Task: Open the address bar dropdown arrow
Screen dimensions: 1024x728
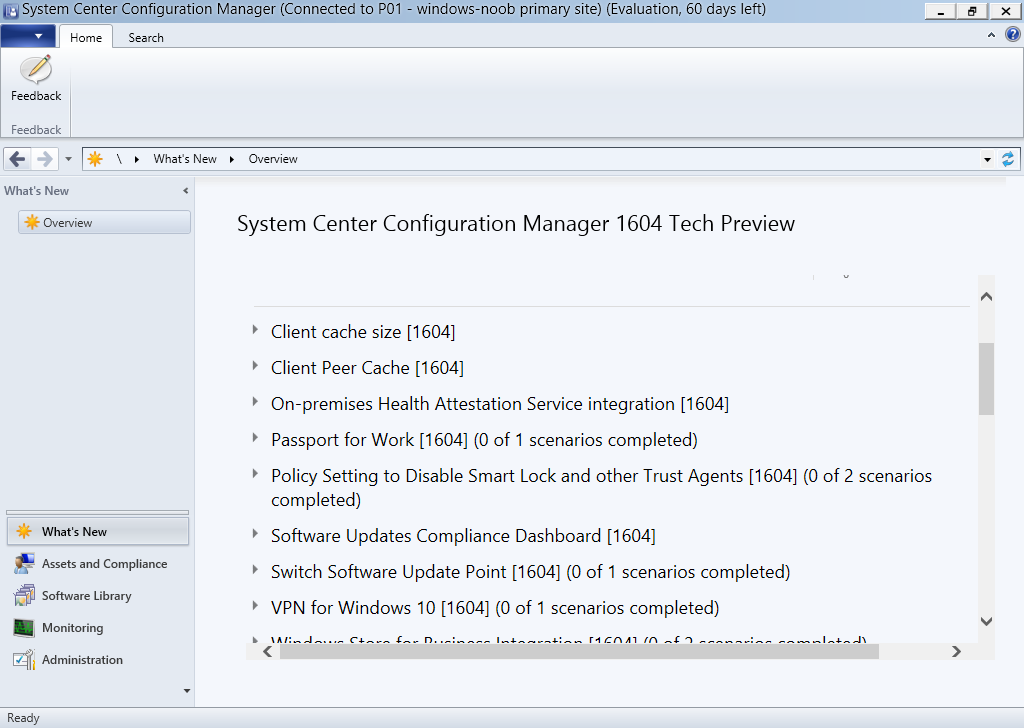Action: pyautogui.click(x=987, y=159)
